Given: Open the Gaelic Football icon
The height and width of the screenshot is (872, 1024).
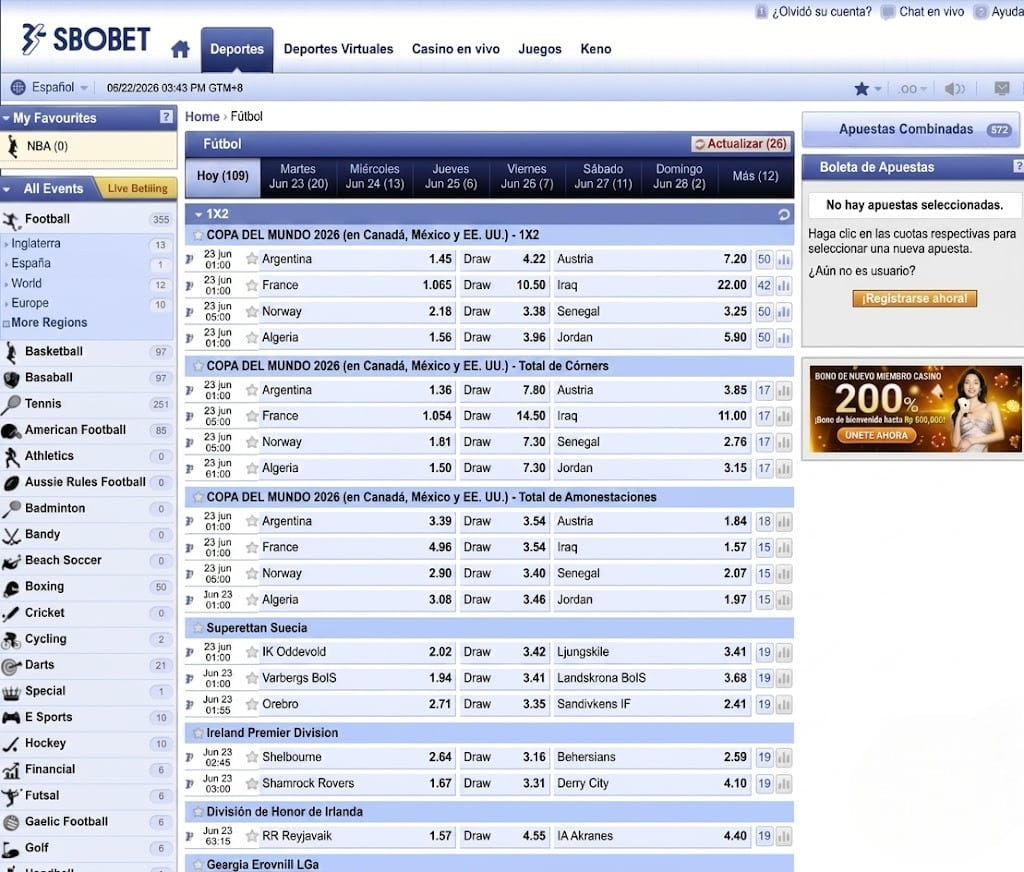Looking at the screenshot, I should [11, 822].
